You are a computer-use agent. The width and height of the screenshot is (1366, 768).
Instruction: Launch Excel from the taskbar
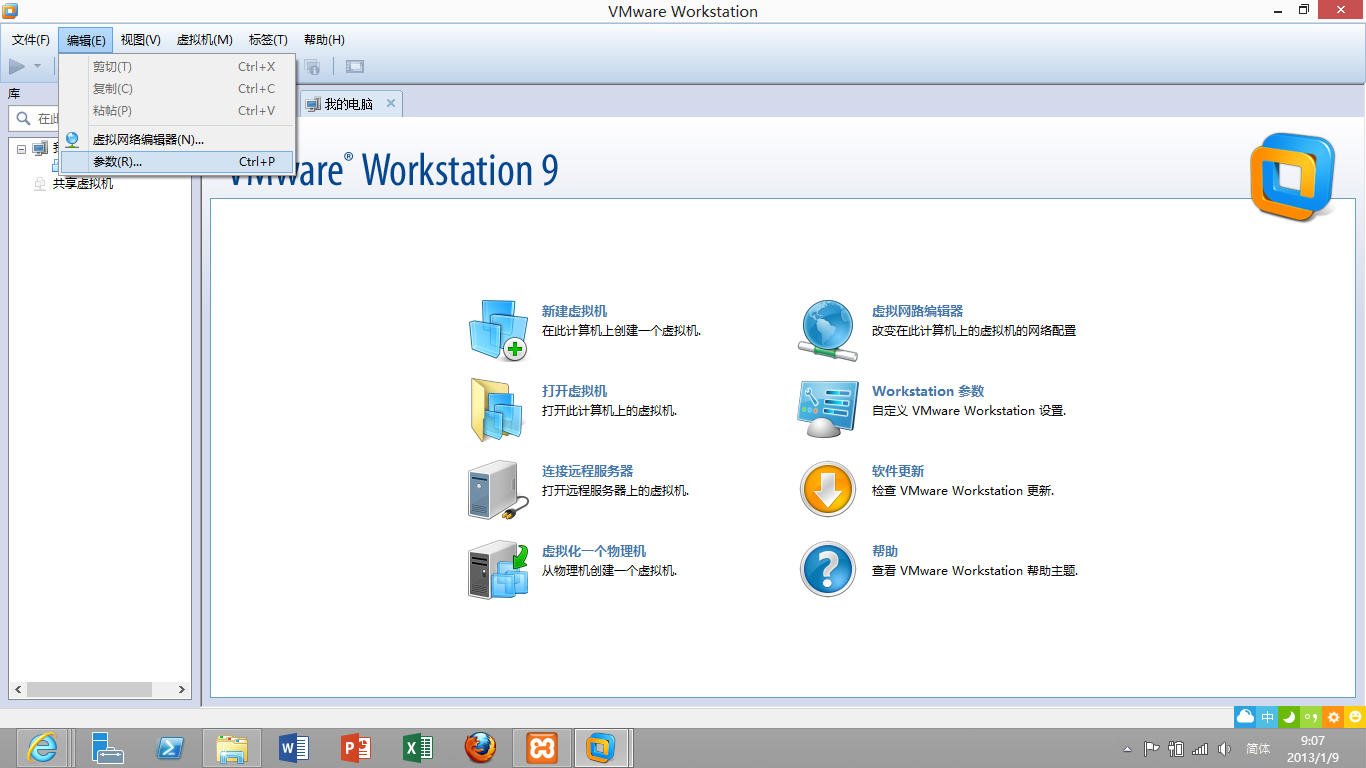[418, 748]
